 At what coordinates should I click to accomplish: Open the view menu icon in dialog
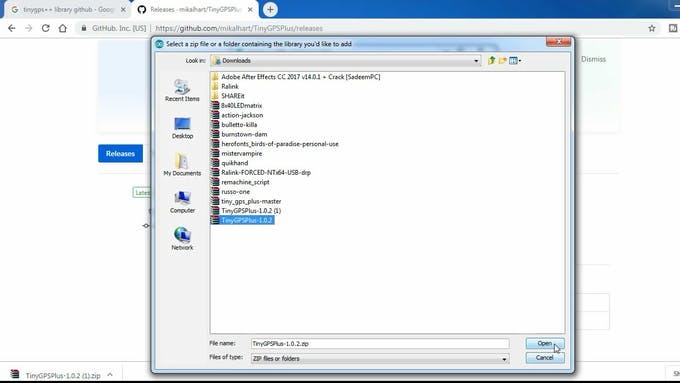point(515,61)
